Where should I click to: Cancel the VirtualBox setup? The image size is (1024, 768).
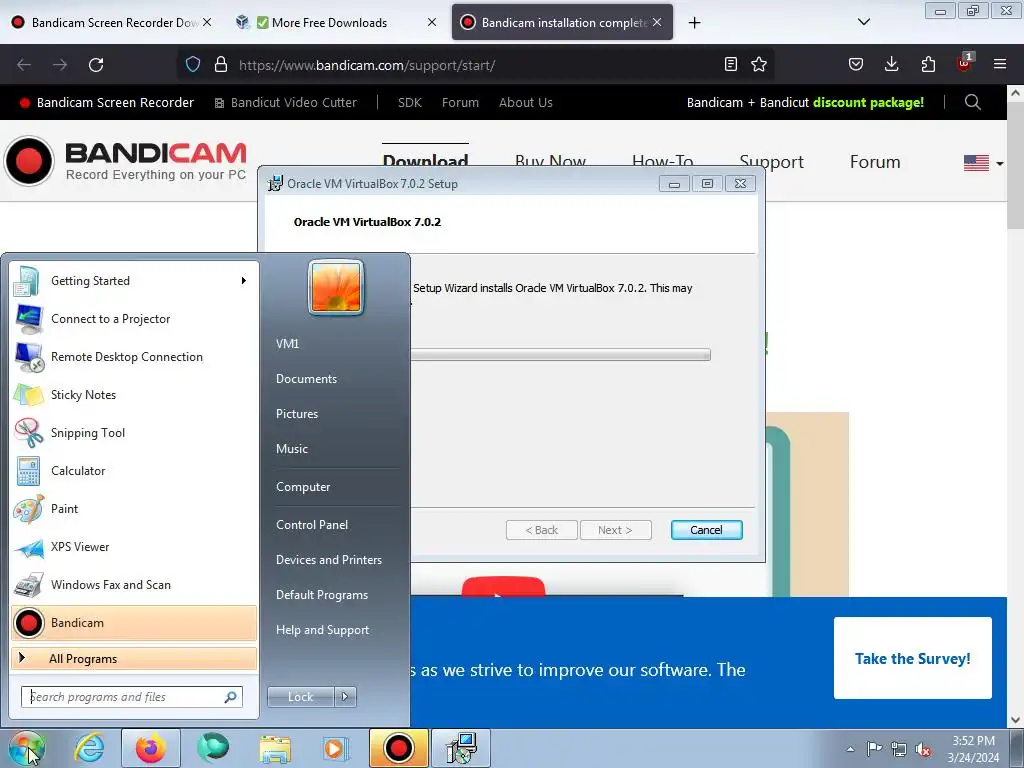click(x=707, y=530)
